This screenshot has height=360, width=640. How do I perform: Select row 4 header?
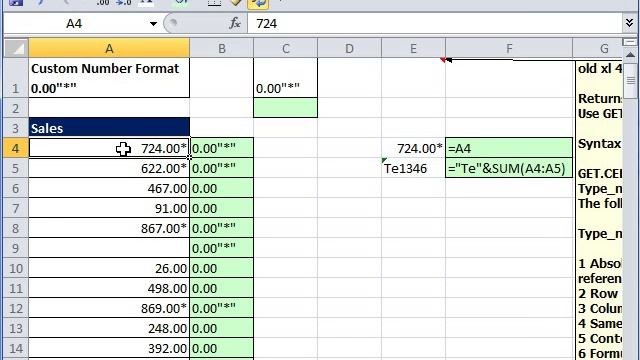click(x=16, y=148)
